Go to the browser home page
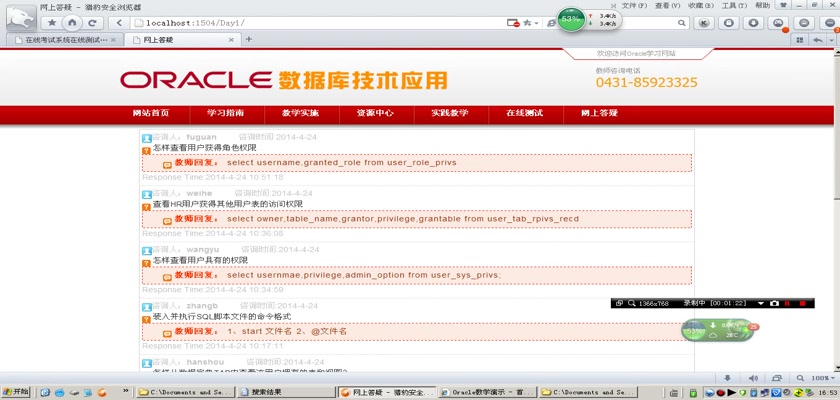840x400 pixels. (x=72, y=23)
